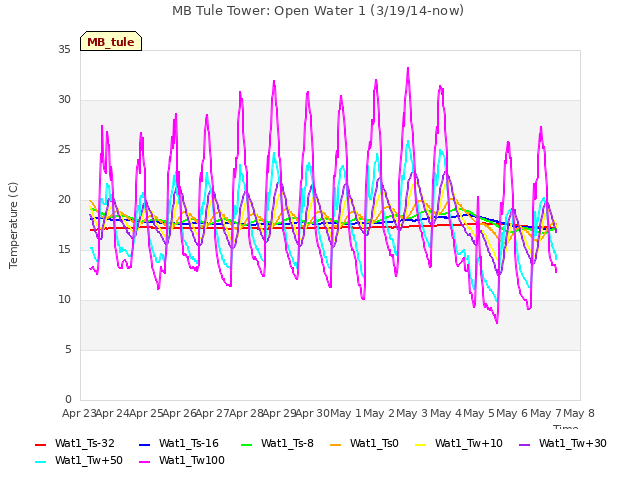Viewport: 640px width, 480px height.
Task: Click the 5 y-axis tick label
Action: click(x=68, y=350)
